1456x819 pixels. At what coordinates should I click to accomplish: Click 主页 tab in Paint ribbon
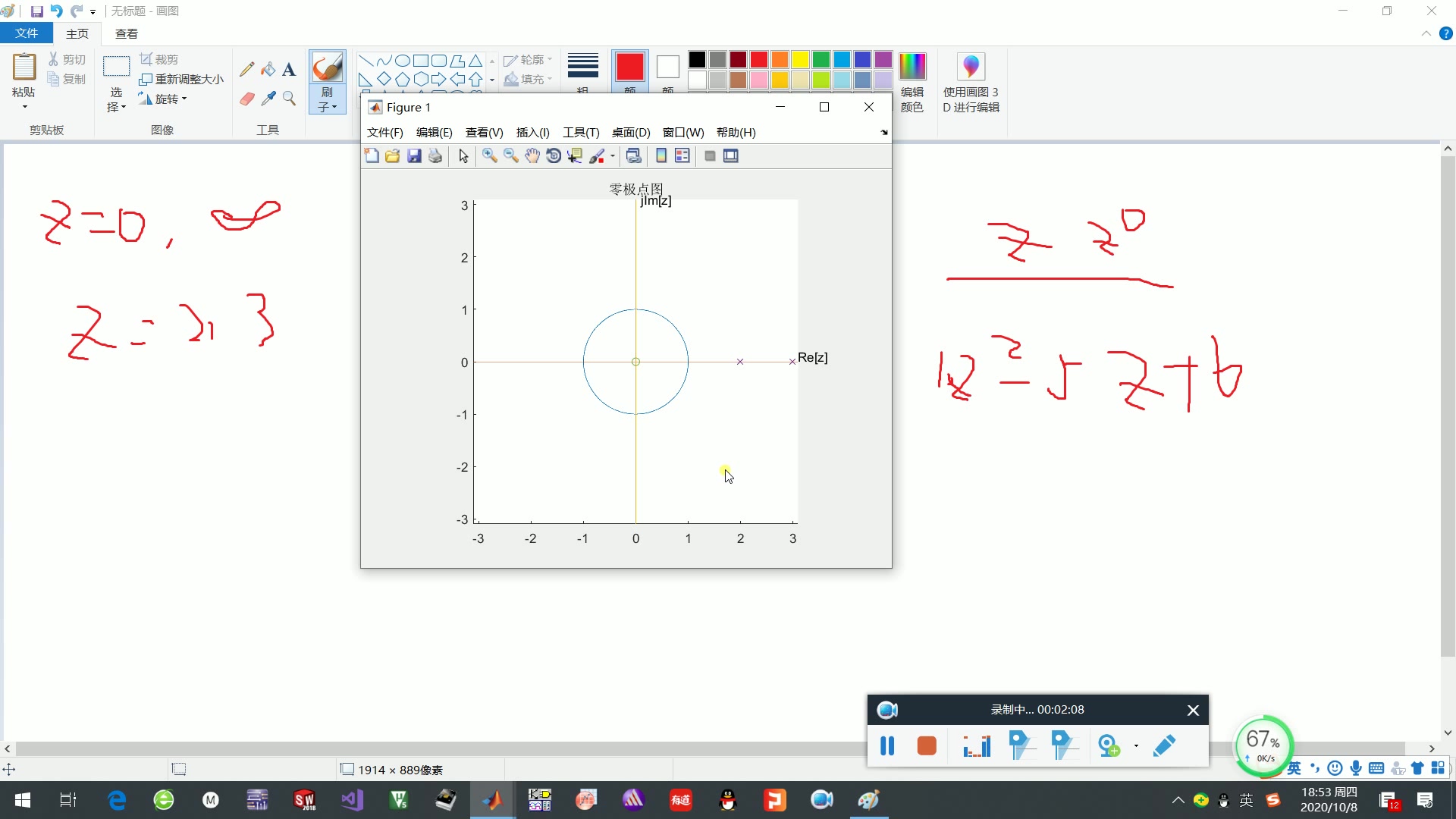[x=77, y=33]
